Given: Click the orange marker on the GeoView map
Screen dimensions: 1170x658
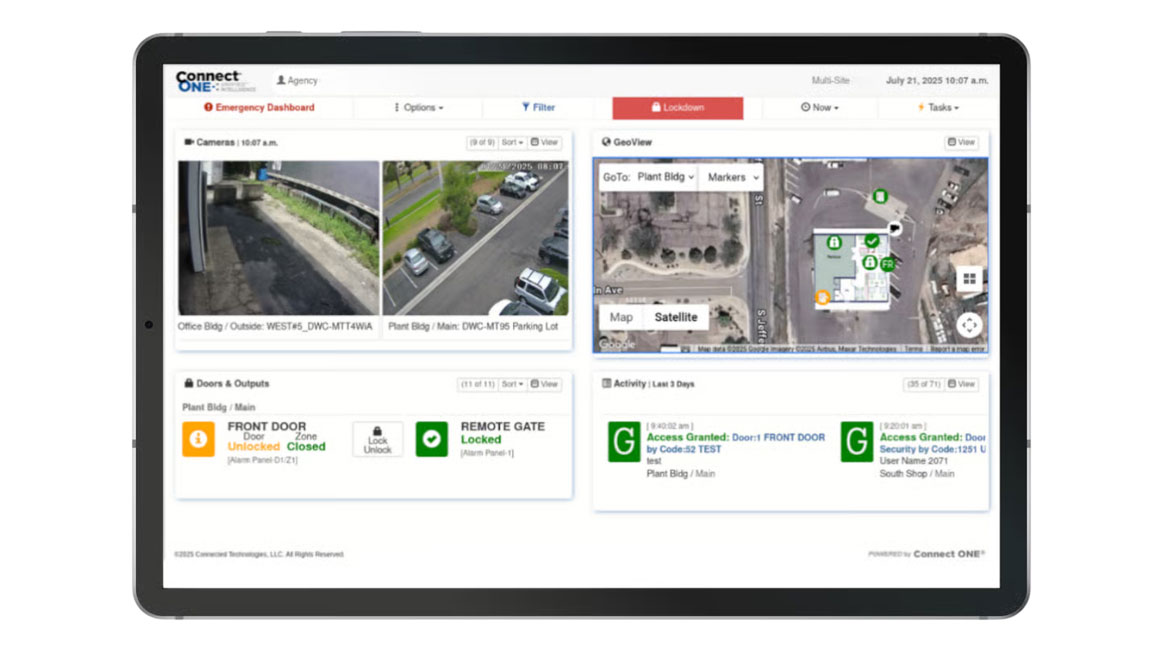Looking at the screenshot, I should tap(822, 297).
